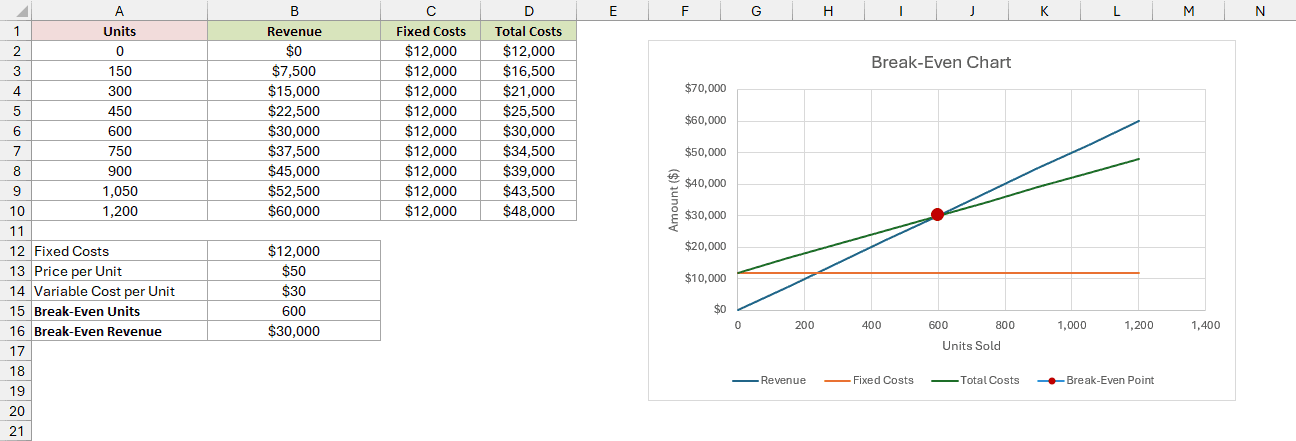This screenshot has height=441, width=1296.
Task: Select row 11 header
Action: coord(16,231)
